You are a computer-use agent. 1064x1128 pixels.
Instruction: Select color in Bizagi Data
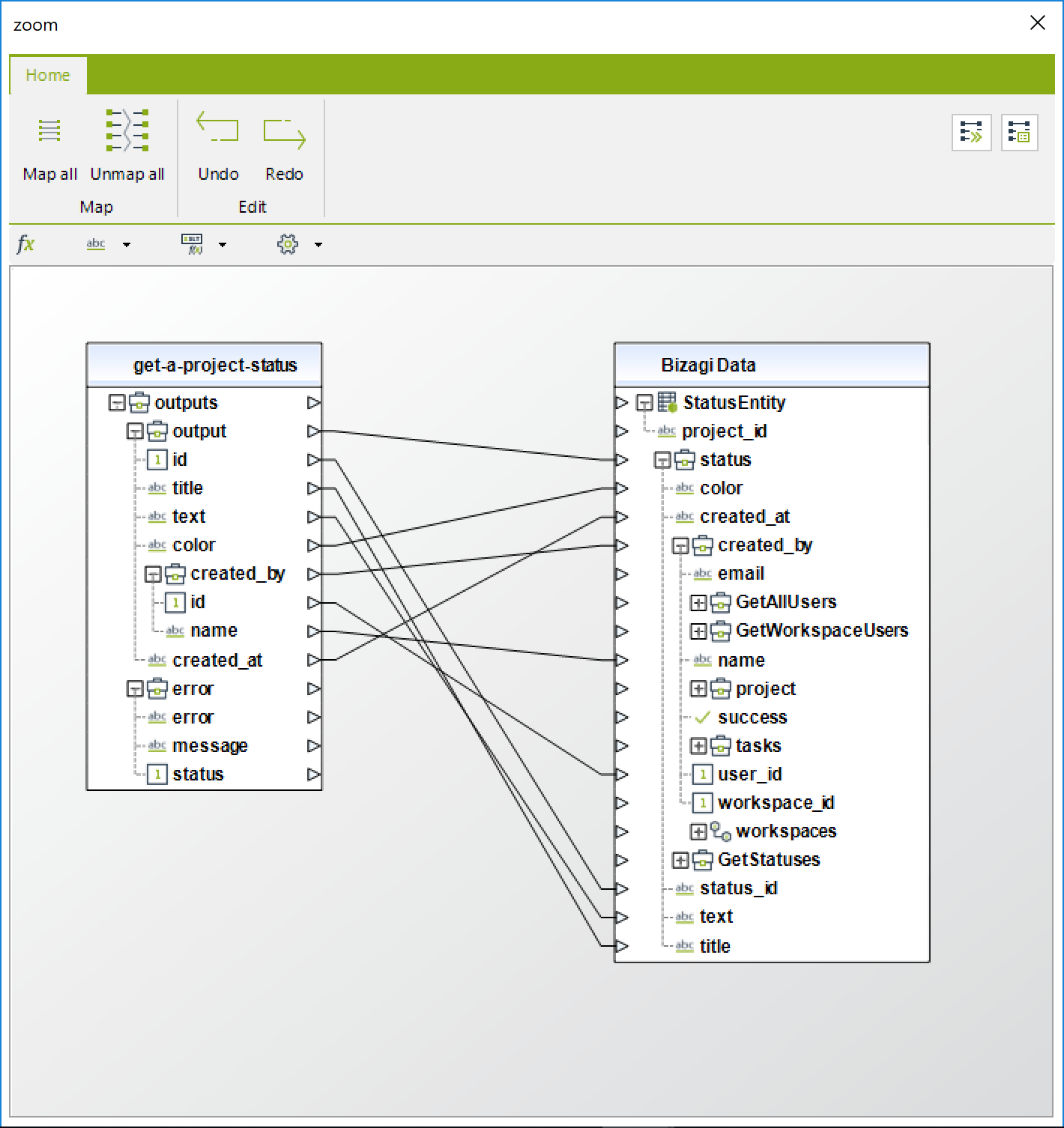pyautogui.click(x=722, y=488)
